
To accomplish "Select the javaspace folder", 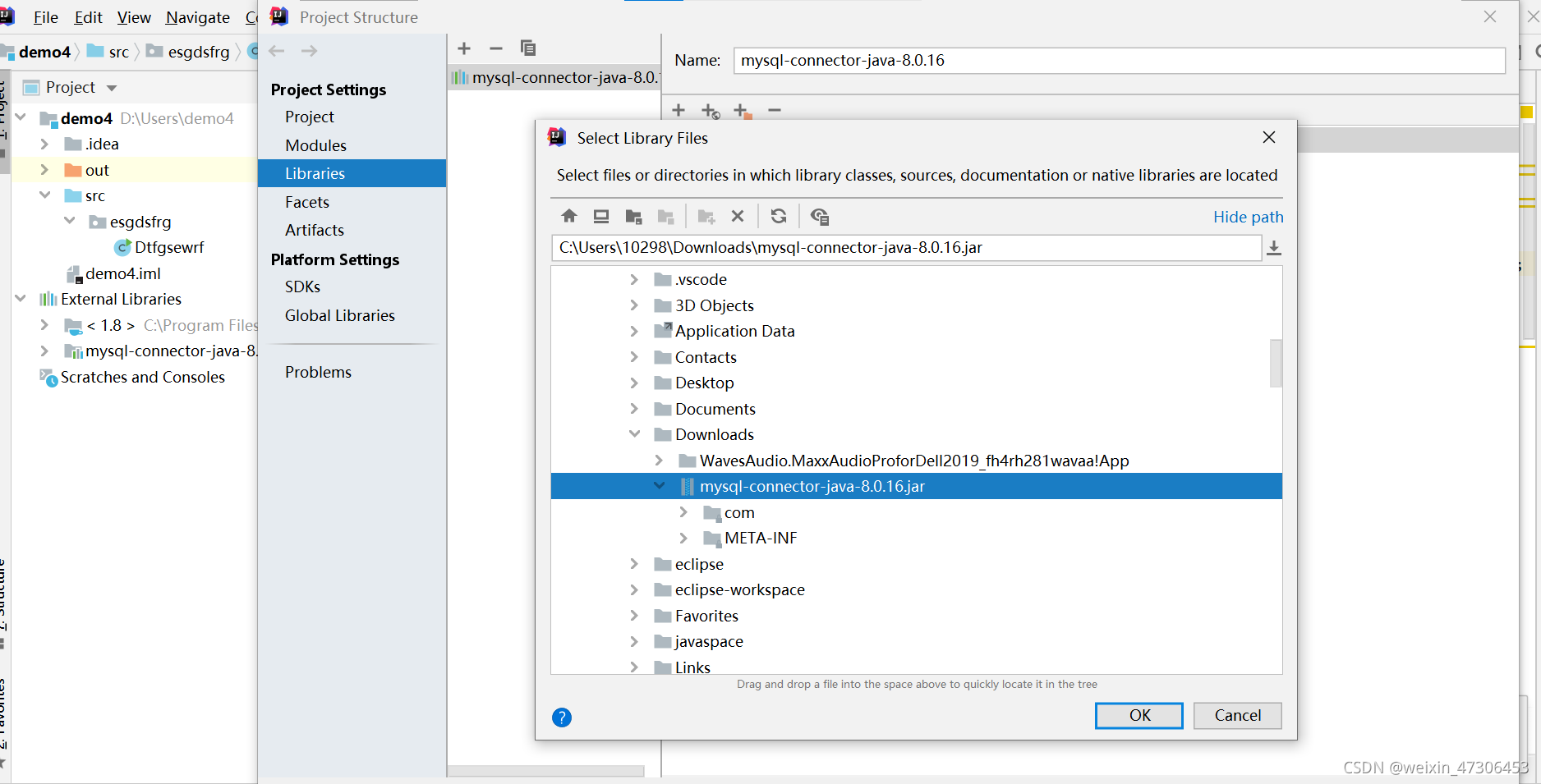I will coord(709,642).
